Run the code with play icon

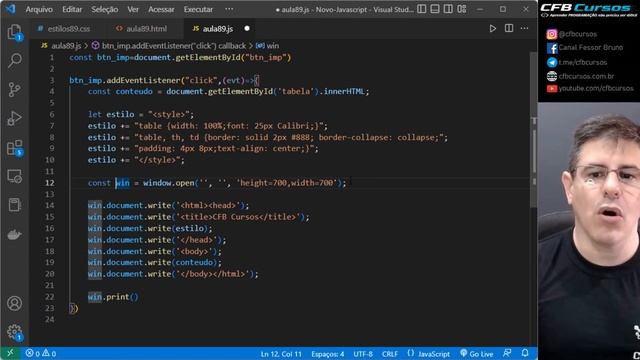pos(493,29)
